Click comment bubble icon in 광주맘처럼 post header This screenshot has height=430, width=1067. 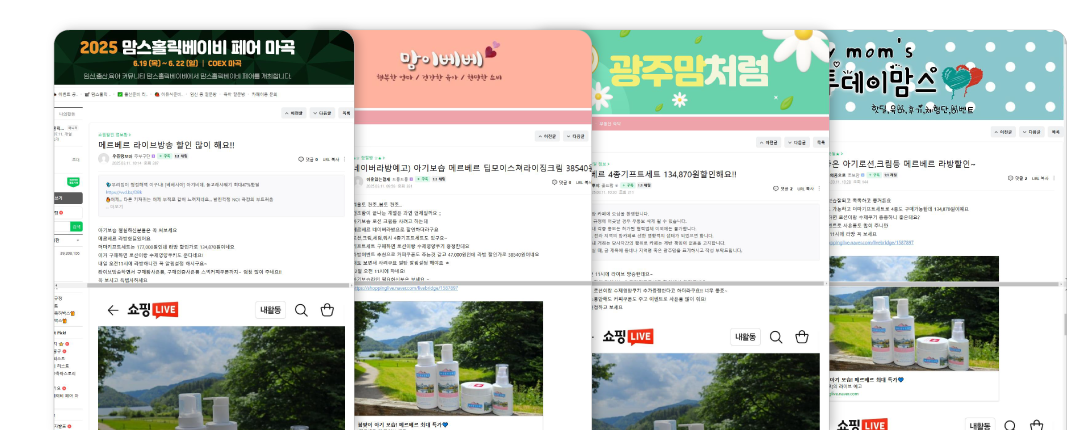[776, 188]
